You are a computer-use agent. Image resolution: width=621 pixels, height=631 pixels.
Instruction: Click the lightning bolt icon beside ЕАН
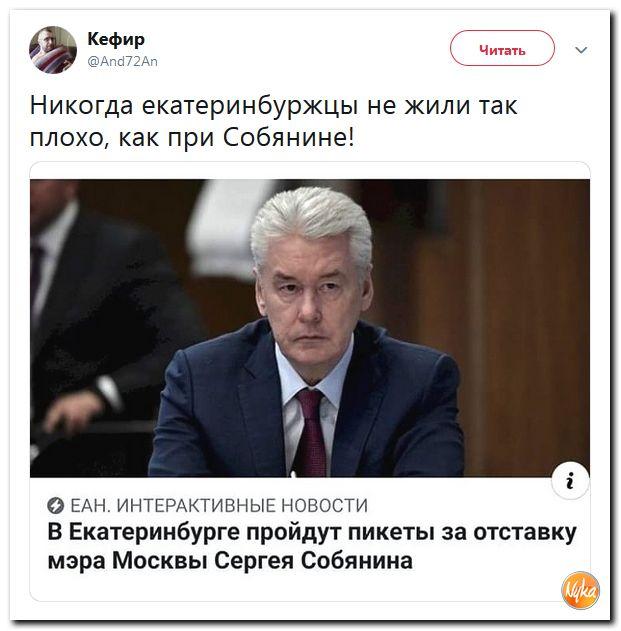tap(56, 505)
